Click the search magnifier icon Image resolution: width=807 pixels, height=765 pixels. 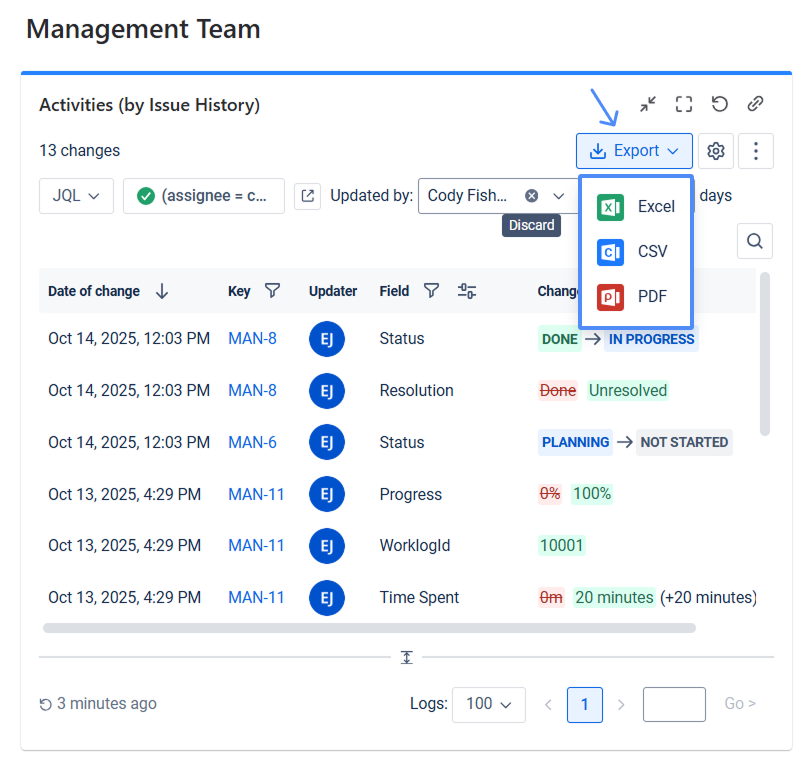point(755,241)
